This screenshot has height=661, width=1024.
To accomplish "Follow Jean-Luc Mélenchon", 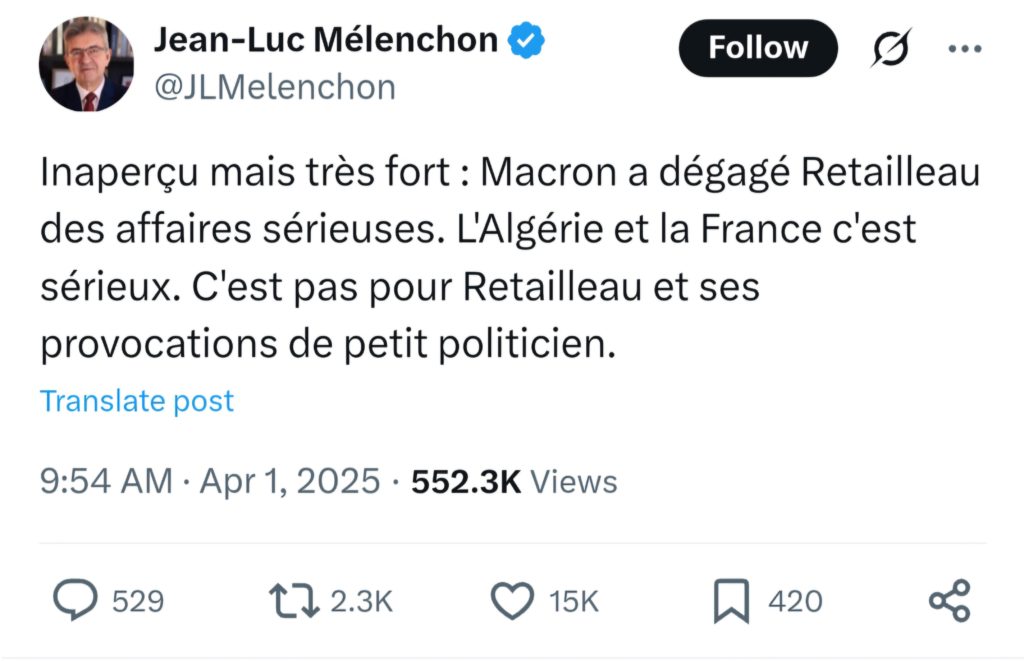I will tap(757, 48).
